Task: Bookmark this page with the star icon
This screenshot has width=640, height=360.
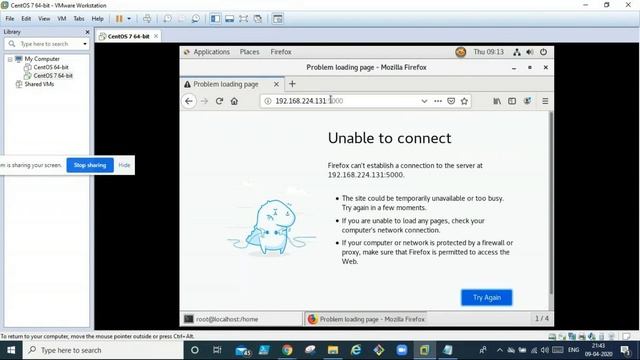Action: coord(464,101)
